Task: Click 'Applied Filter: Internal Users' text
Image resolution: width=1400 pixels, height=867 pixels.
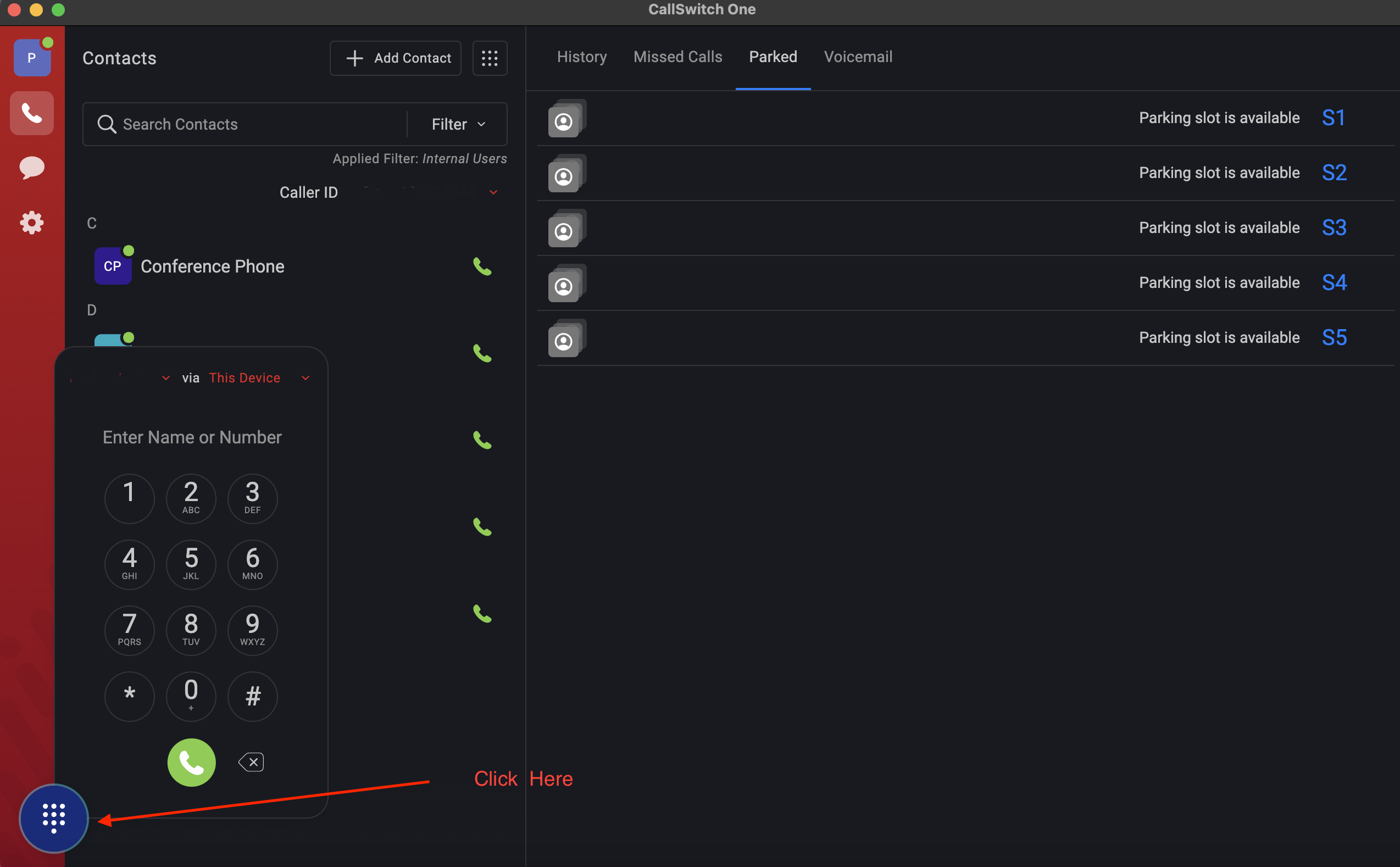Action: pyautogui.click(x=420, y=159)
